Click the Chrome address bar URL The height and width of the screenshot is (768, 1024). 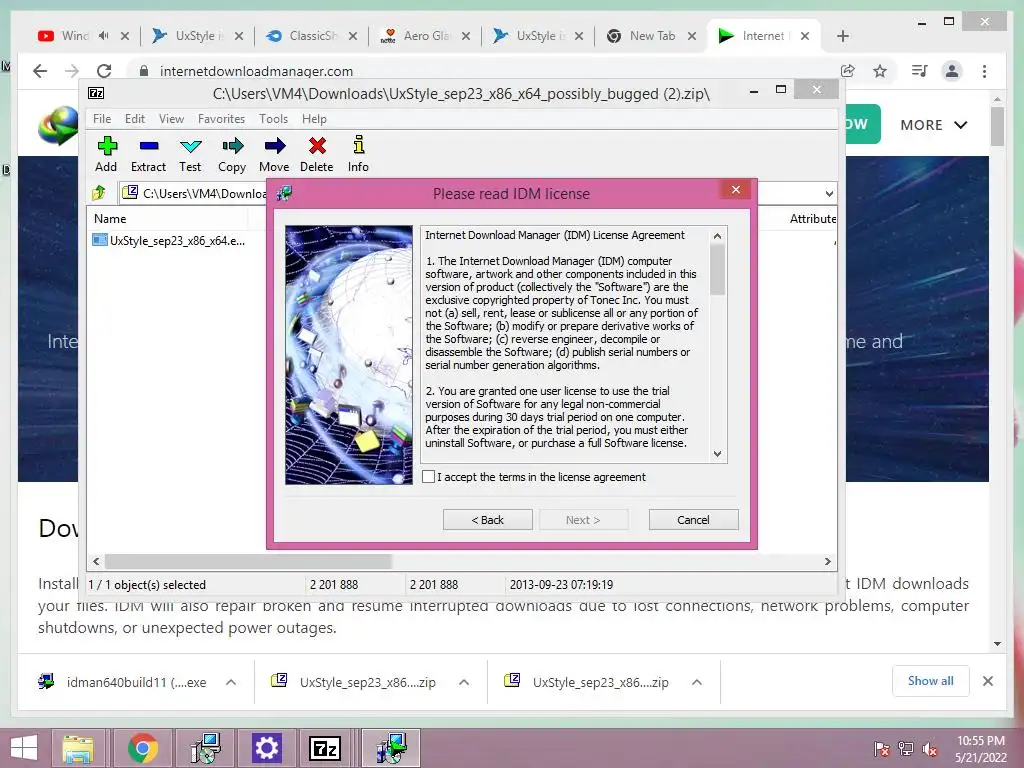click(x=256, y=71)
